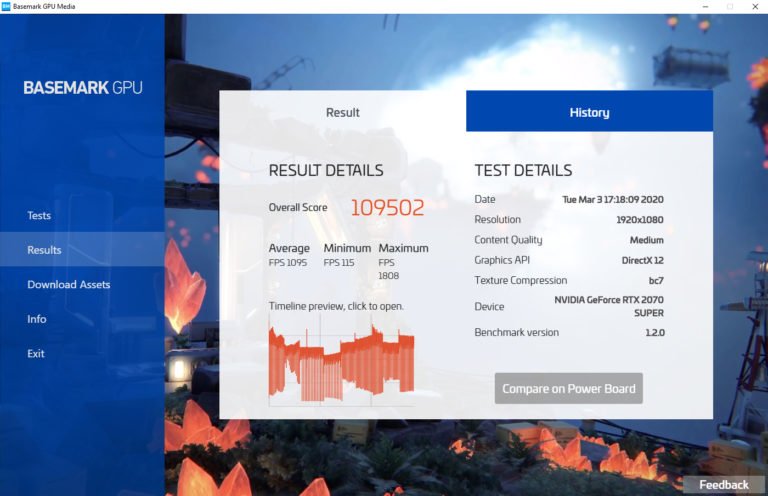Click the Date label
Image resolution: width=768 pixels, height=496 pixels.
pyautogui.click(x=485, y=199)
